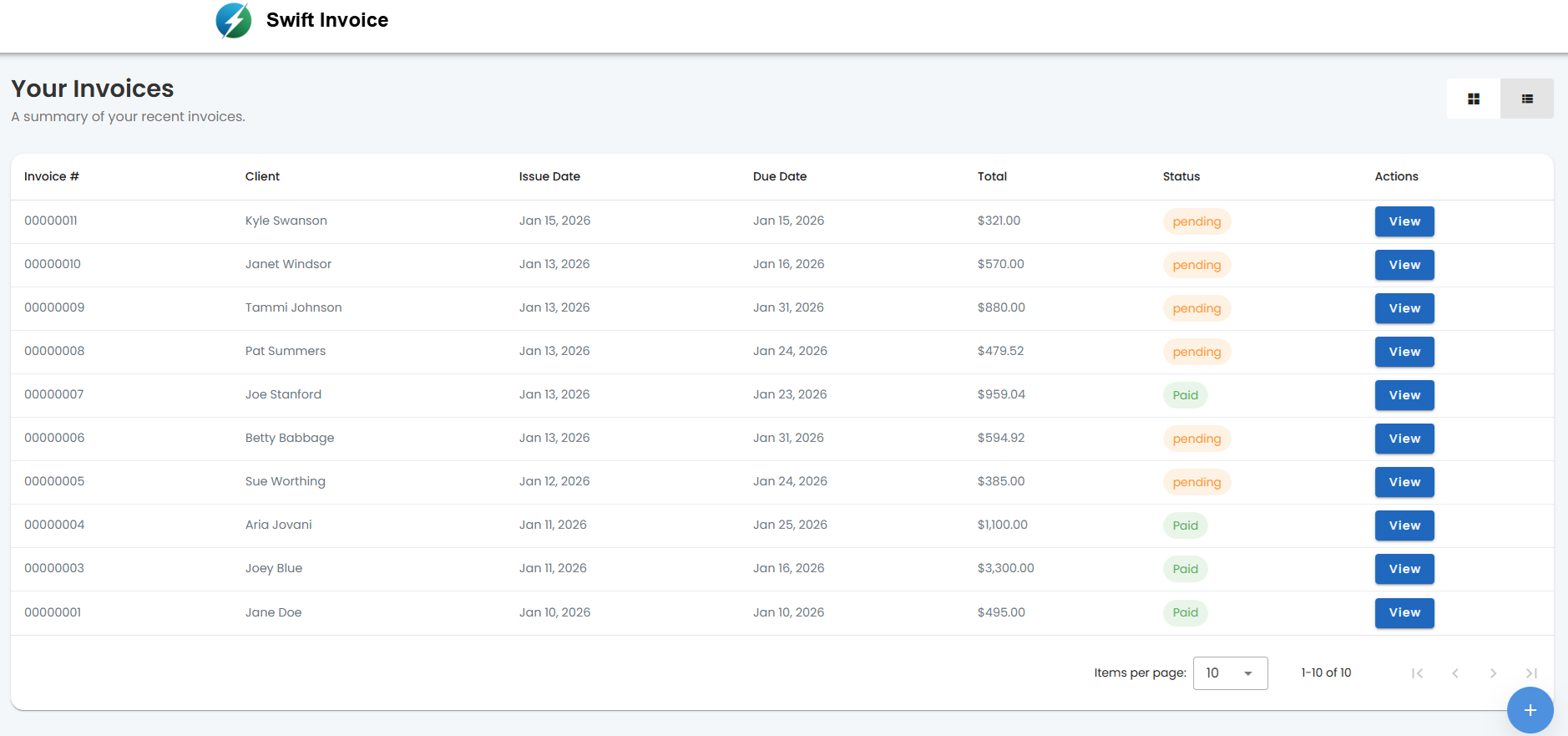Click the pending badge for Kyle Swanson
Image resolution: width=1568 pixels, height=736 pixels.
pyautogui.click(x=1196, y=221)
